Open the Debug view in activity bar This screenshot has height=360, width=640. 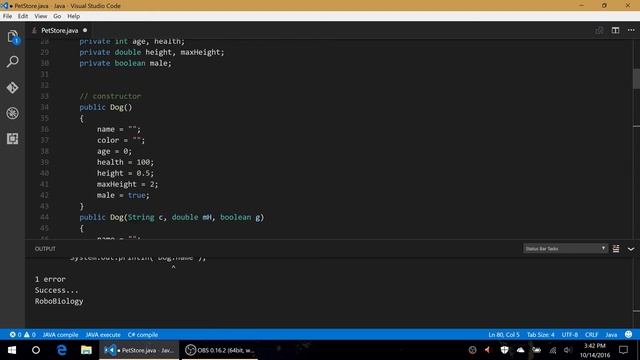point(13,113)
